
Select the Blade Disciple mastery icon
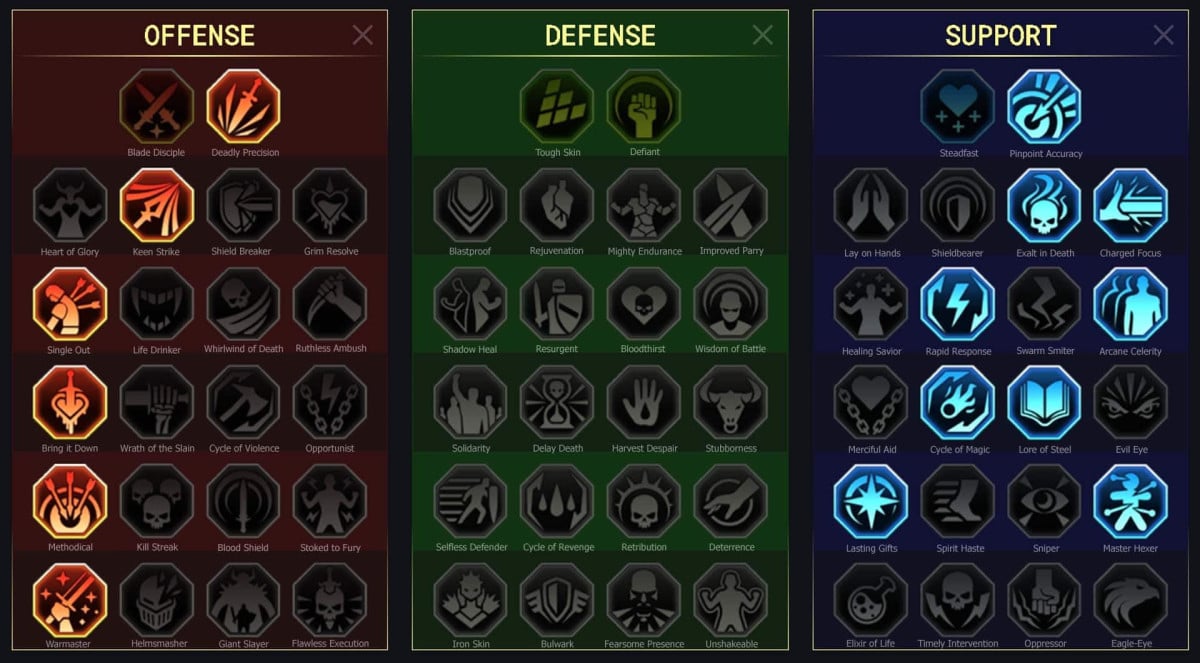(x=157, y=106)
